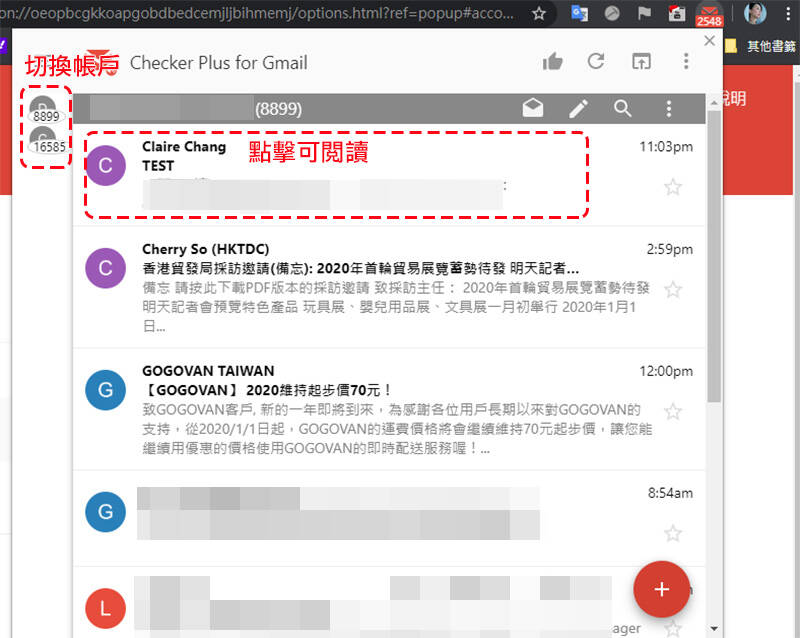Open the Chrome profile avatar
Image resolution: width=800 pixels, height=638 pixels.
[x=755, y=14]
